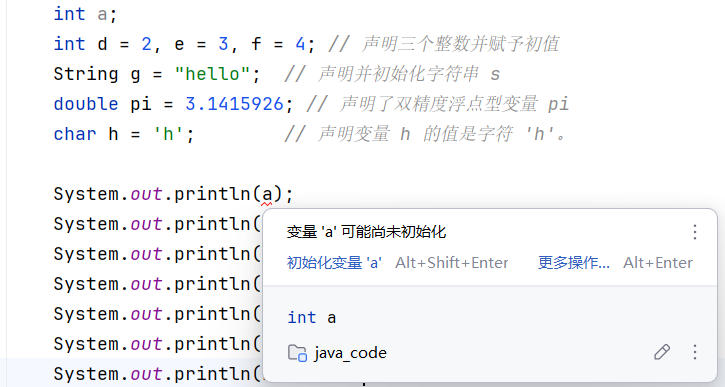Apply the 初始化变量 'a' quick fix
725x387 pixels.
[x=334, y=263]
